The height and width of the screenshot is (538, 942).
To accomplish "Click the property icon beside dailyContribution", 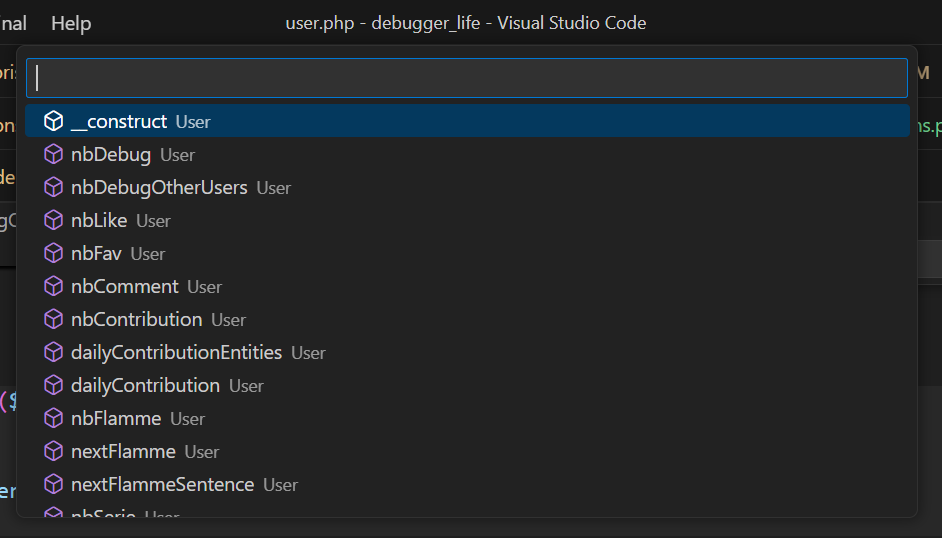I will 53,385.
